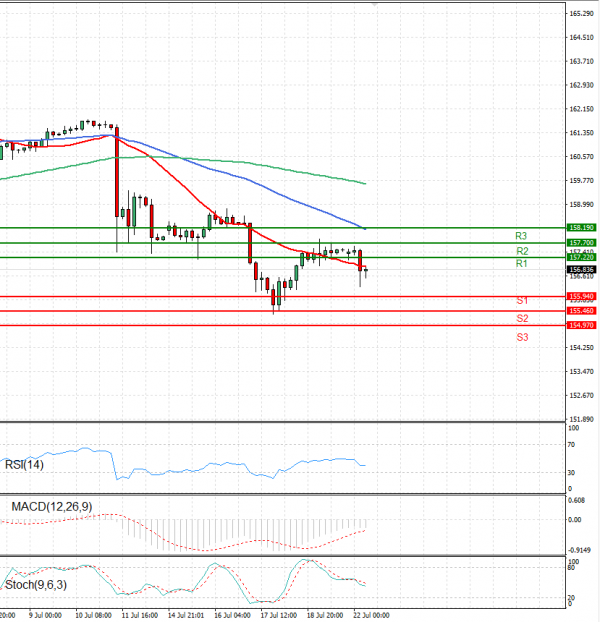This screenshot has width=600, height=622.
Task: Click the RSI(14) indicator label
Action: point(24,465)
